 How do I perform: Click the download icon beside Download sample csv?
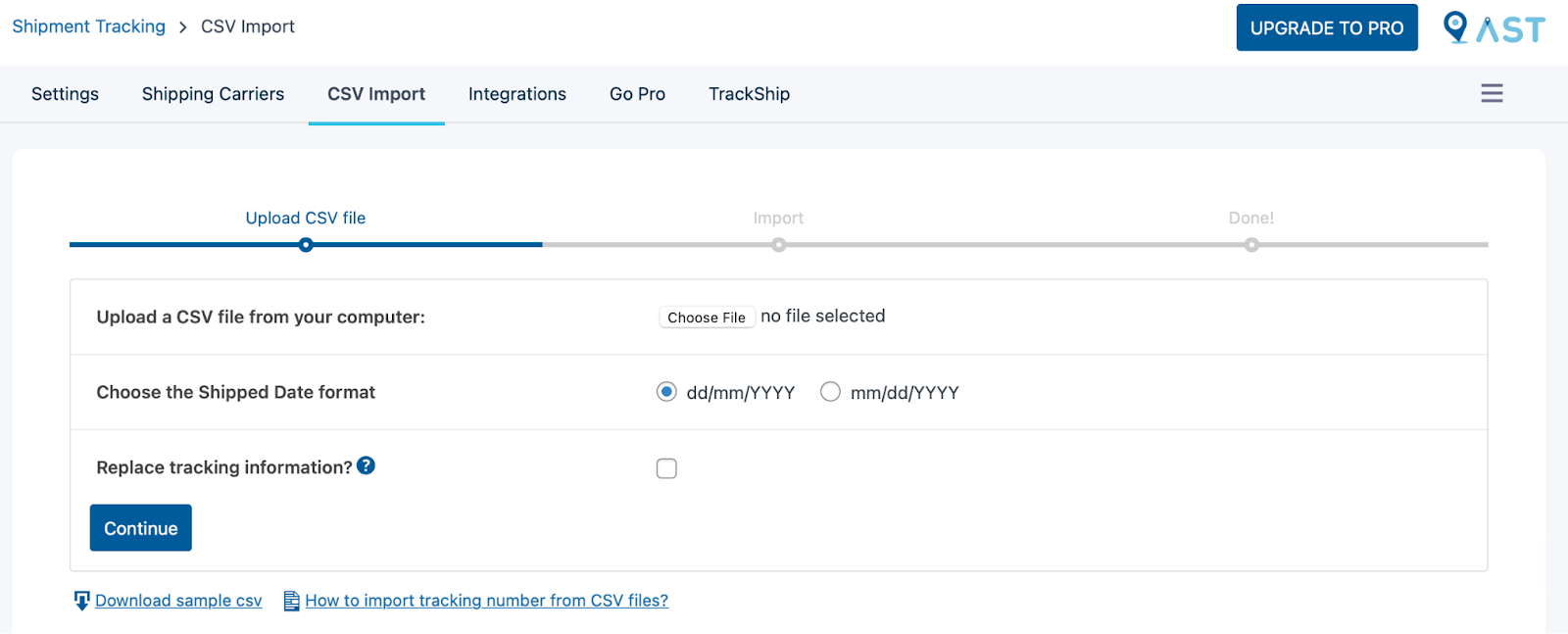pyautogui.click(x=80, y=600)
